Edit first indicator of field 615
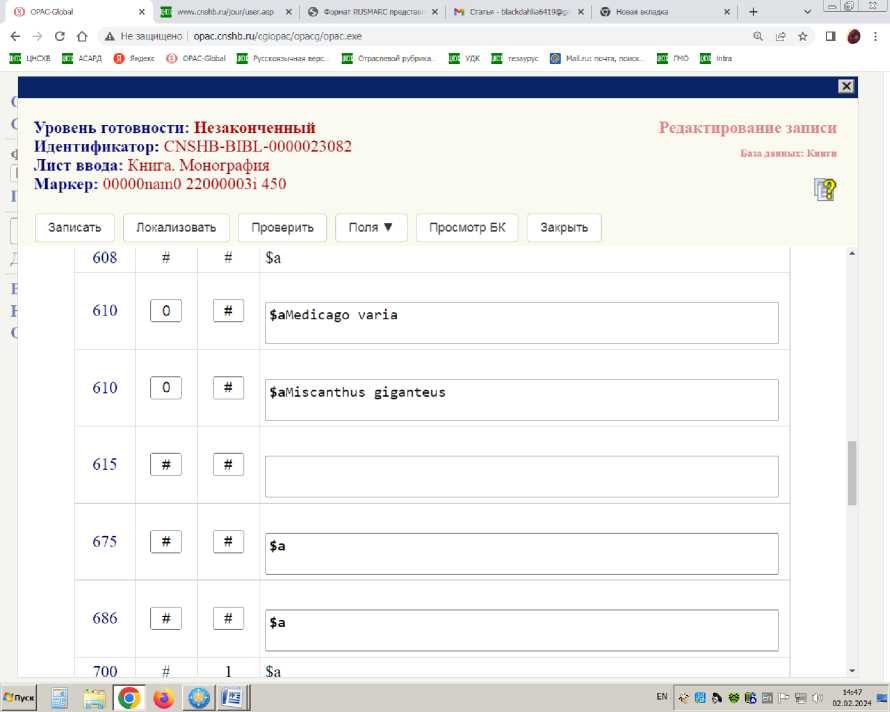890x712 pixels. point(166,464)
